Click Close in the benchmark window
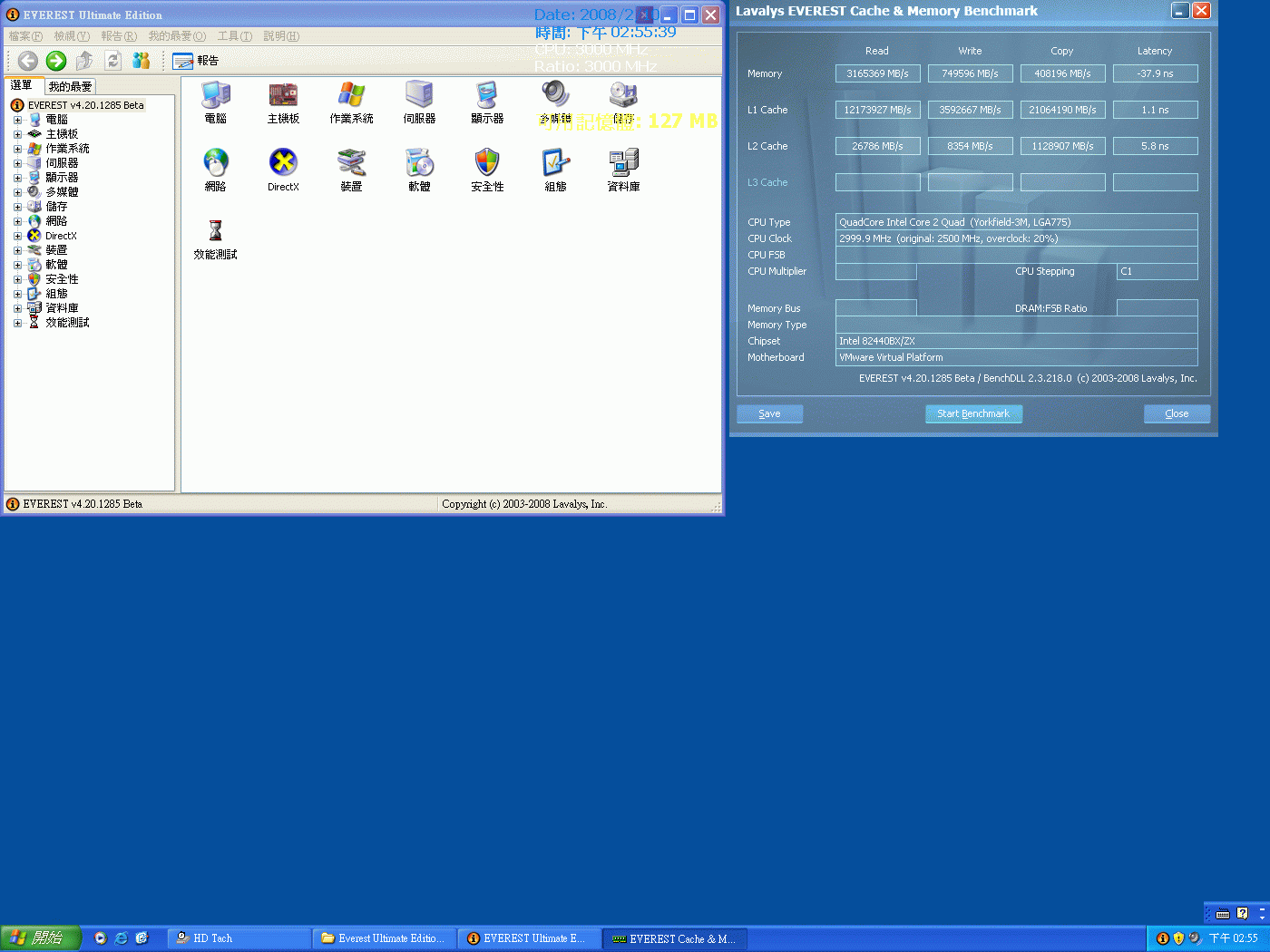The height and width of the screenshot is (952, 1270). 1177,413
